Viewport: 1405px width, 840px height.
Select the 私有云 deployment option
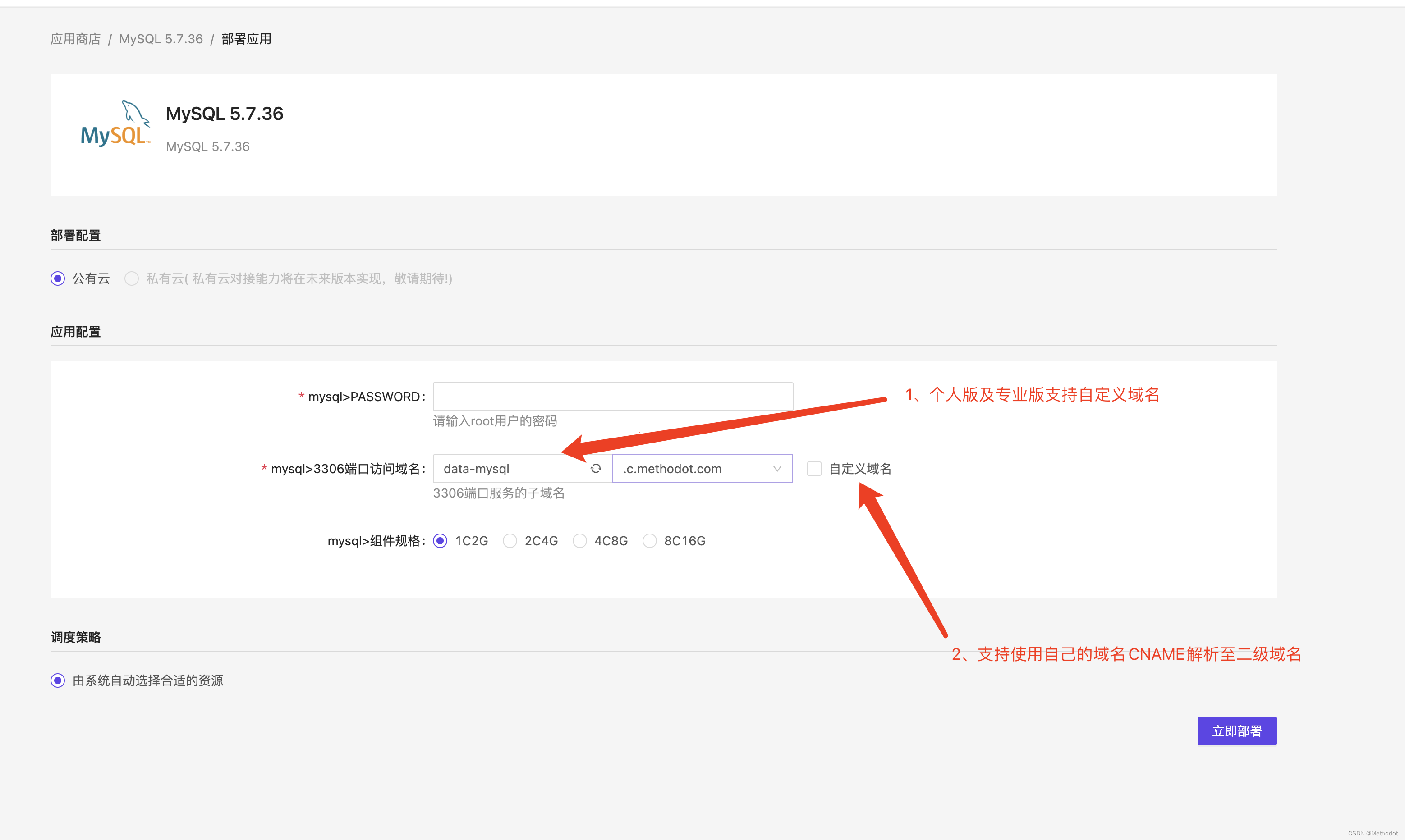pyautogui.click(x=131, y=278)
